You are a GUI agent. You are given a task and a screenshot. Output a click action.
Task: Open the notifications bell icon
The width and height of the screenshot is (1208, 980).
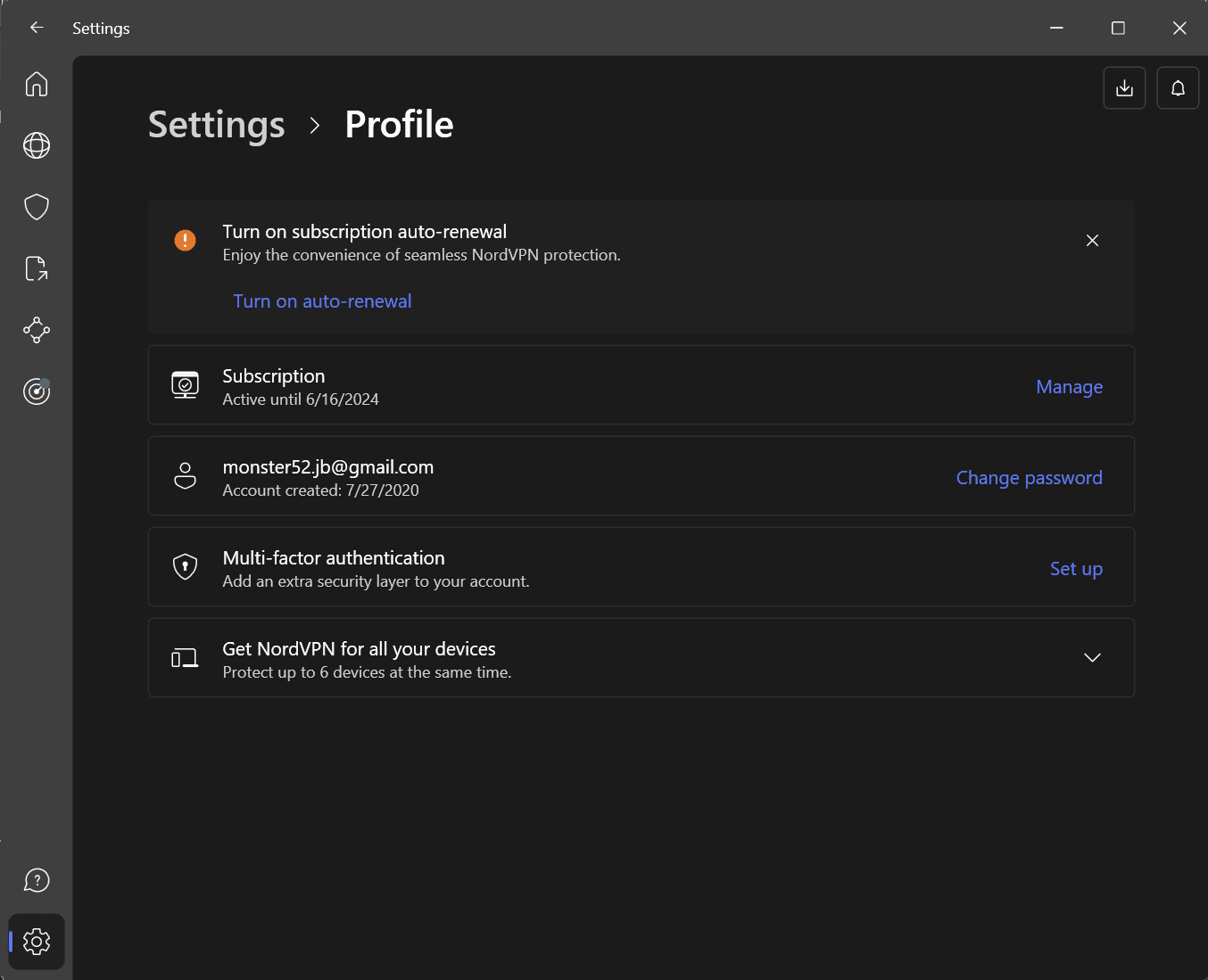click(x=1178, y=88)
